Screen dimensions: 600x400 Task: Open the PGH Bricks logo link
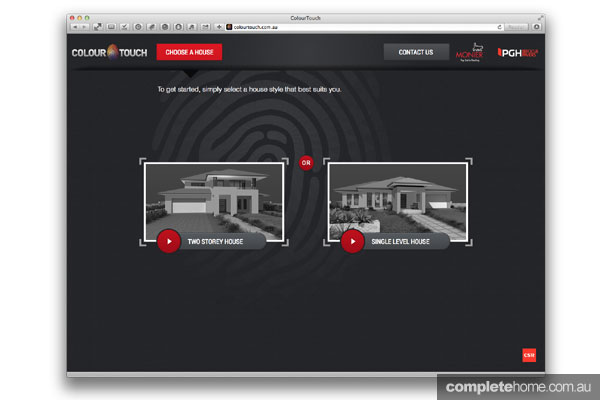pyautogui.click(x=517, y=53)
